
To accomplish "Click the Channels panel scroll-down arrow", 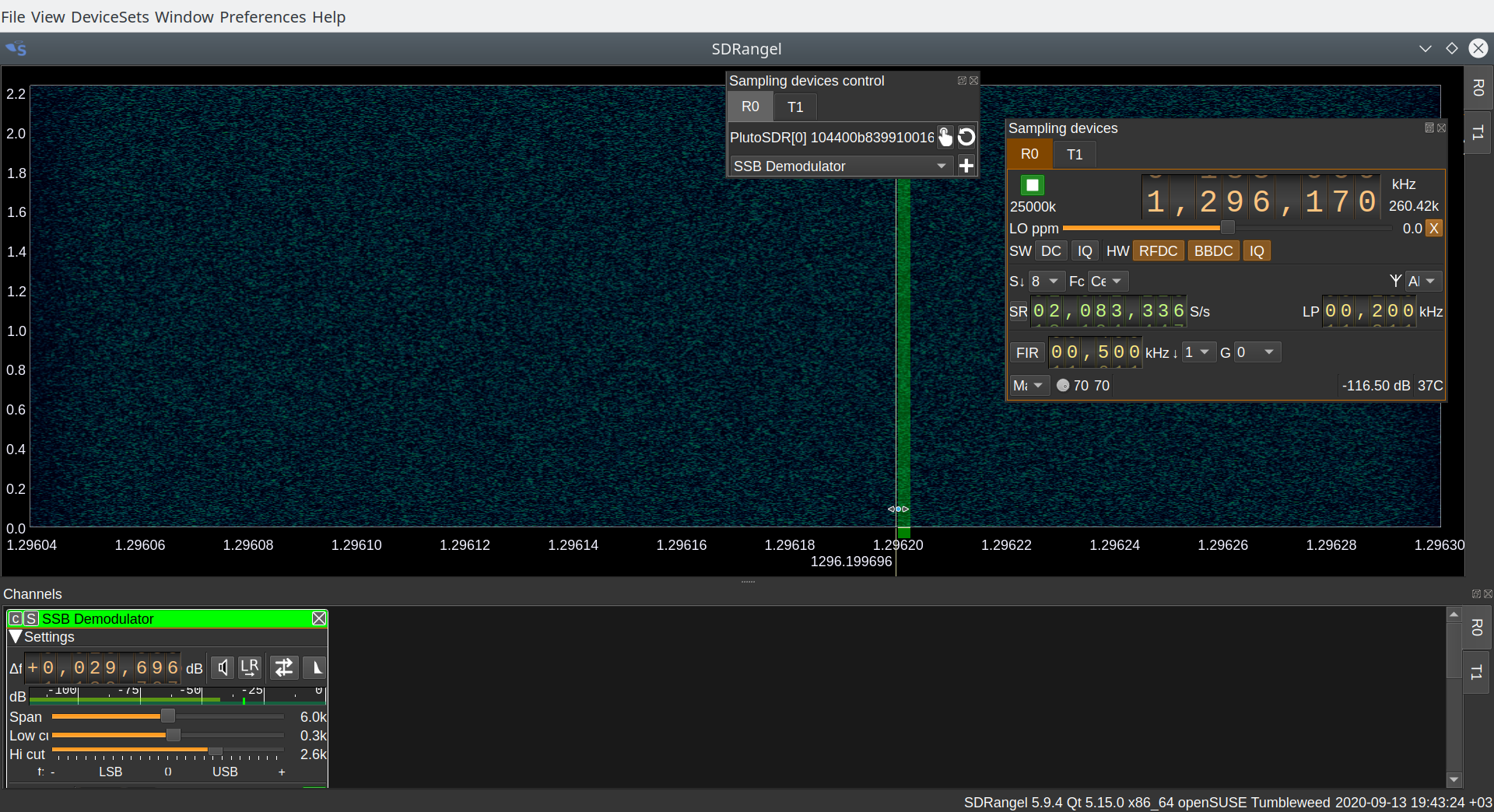I will (x=1454, y=779).
